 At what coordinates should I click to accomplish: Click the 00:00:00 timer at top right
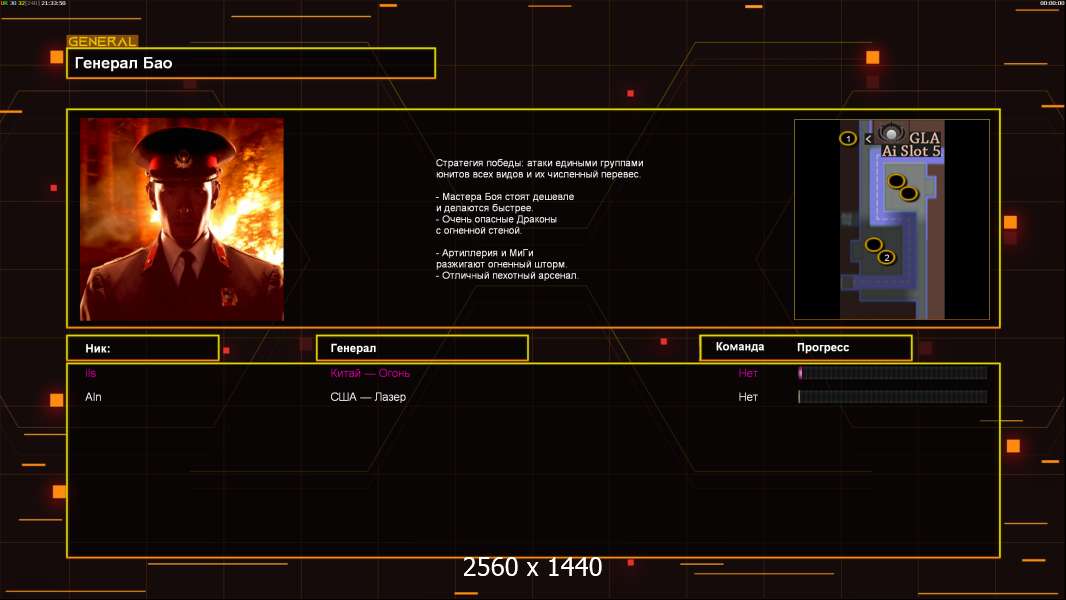pos(1051,3)
